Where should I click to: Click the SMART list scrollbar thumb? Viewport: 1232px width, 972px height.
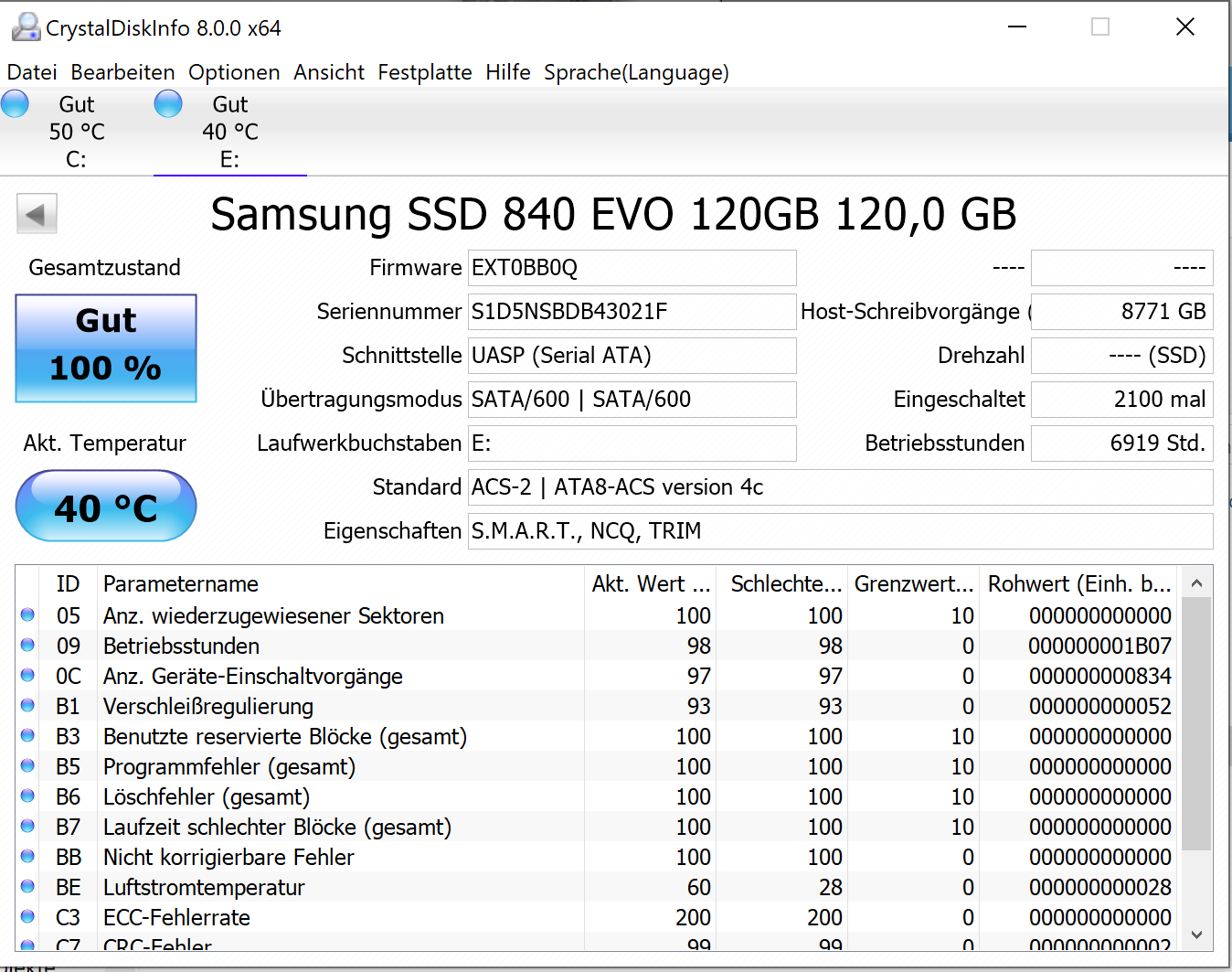1196,724
